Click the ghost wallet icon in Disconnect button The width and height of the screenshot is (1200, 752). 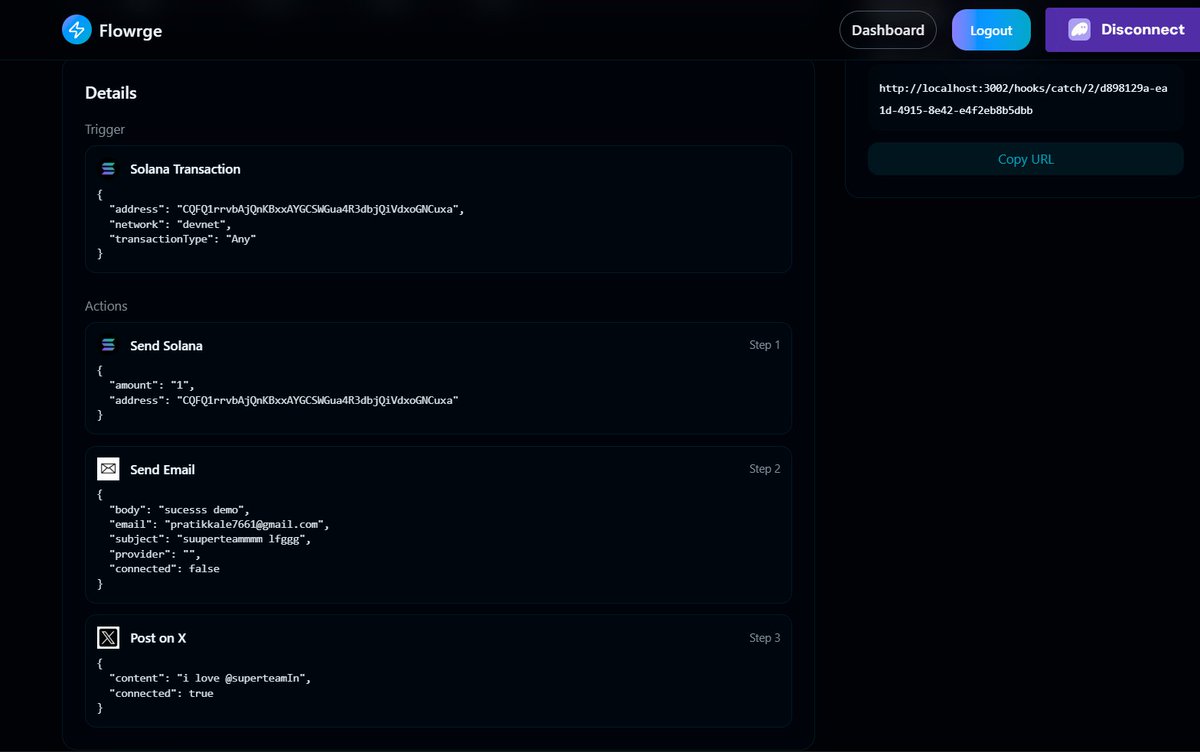[1079, 30]
